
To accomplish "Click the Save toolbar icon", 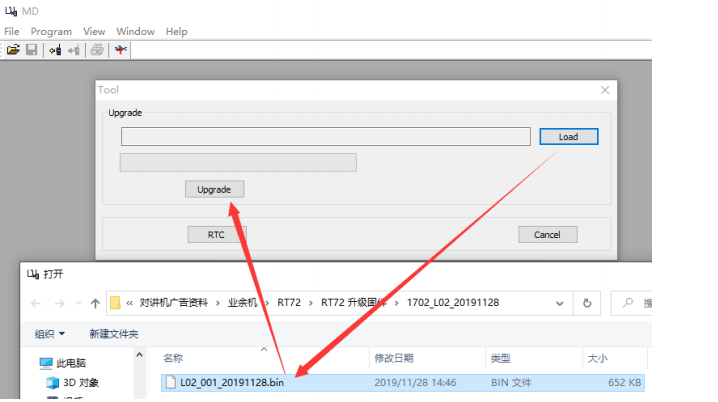I will click(31, 49).
